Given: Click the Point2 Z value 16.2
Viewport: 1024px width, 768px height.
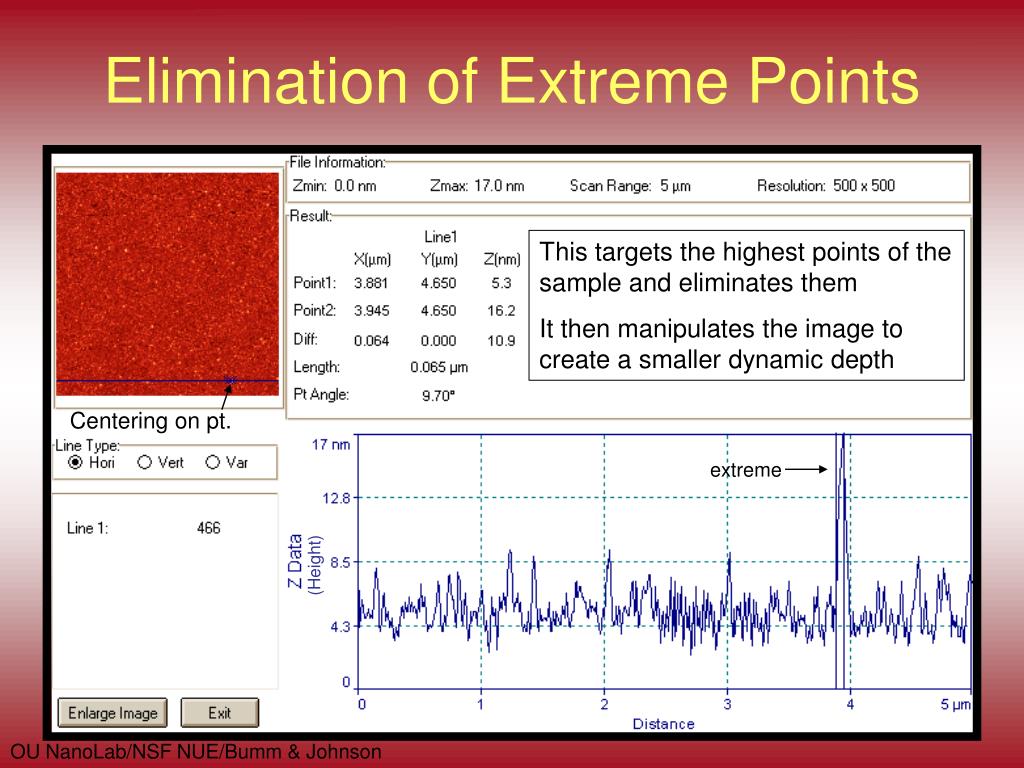Looking at the screenshot, I should [x=501, y=311].
